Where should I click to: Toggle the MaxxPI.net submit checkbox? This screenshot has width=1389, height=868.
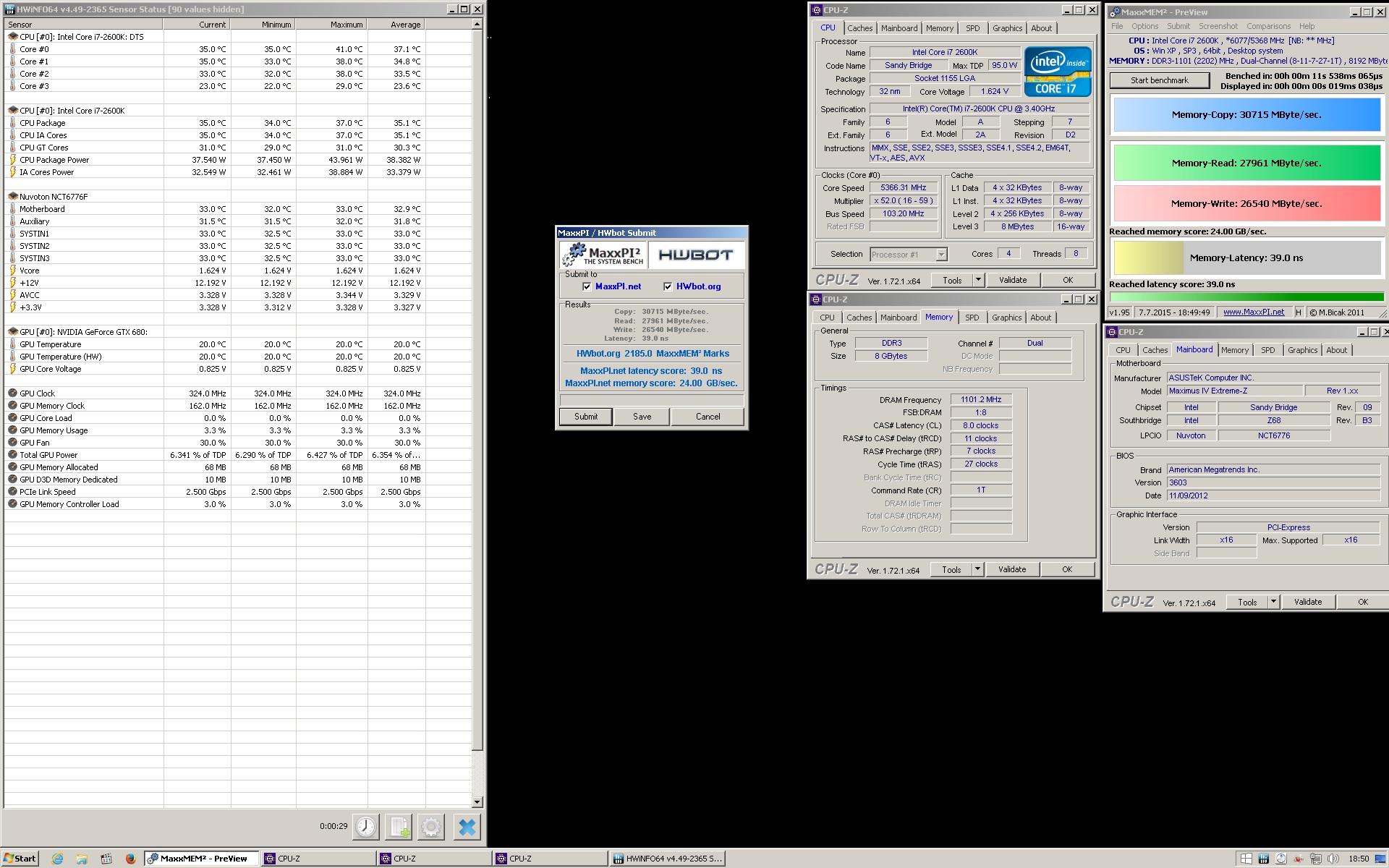587,286
